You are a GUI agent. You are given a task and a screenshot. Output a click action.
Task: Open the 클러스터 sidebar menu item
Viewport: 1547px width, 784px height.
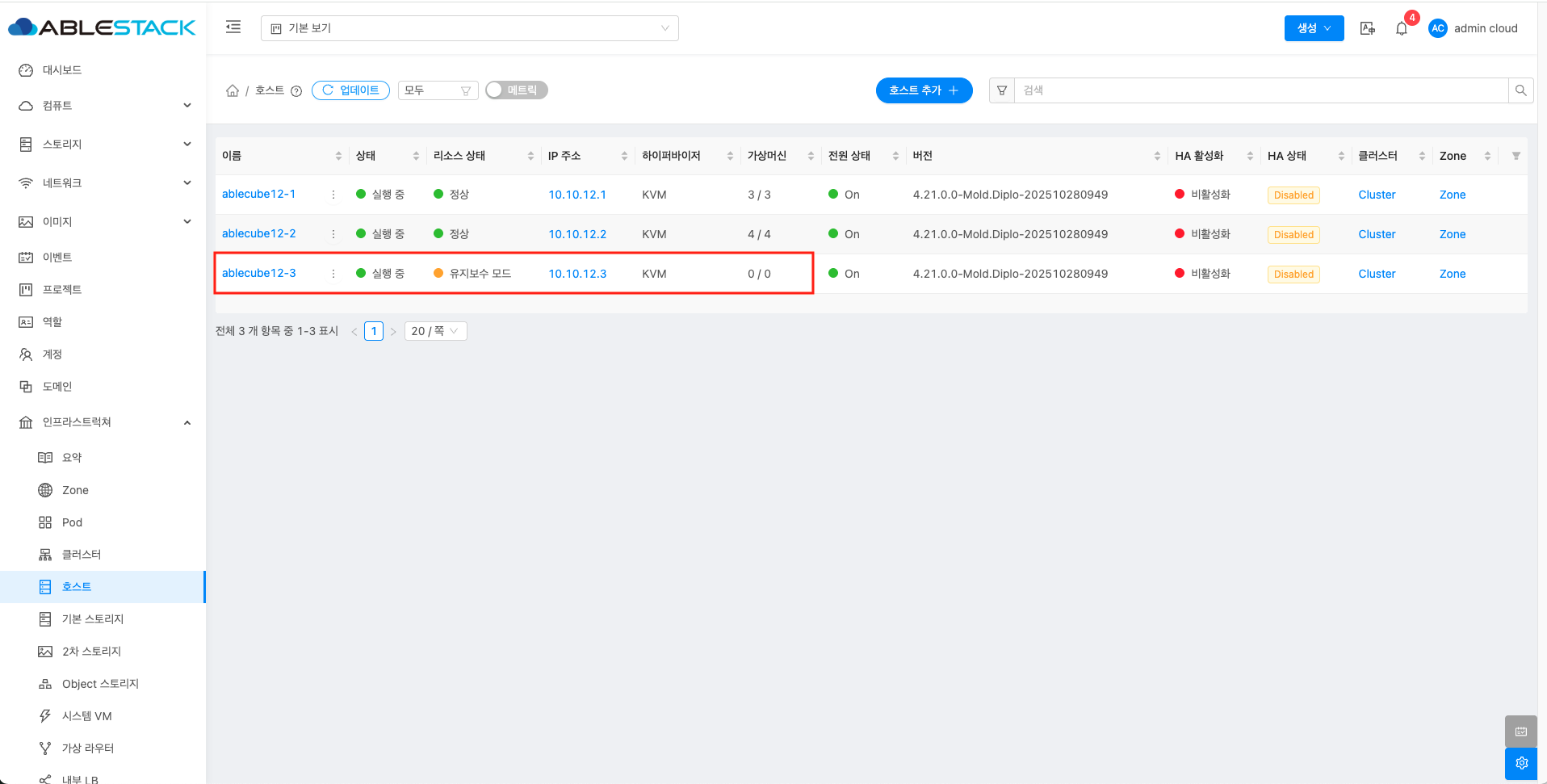[82, 555]
